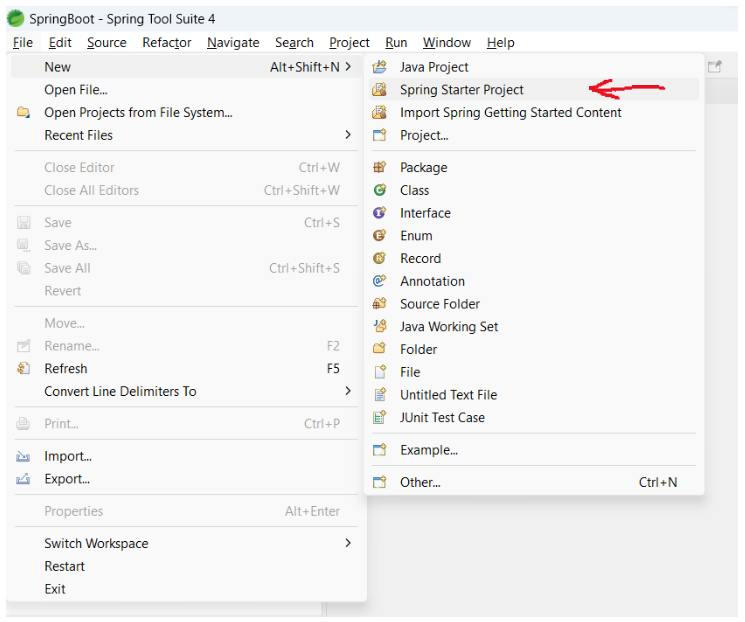Click the New label in File menu
The width and height of the screenshot is (745, 622).
(57, 67)
